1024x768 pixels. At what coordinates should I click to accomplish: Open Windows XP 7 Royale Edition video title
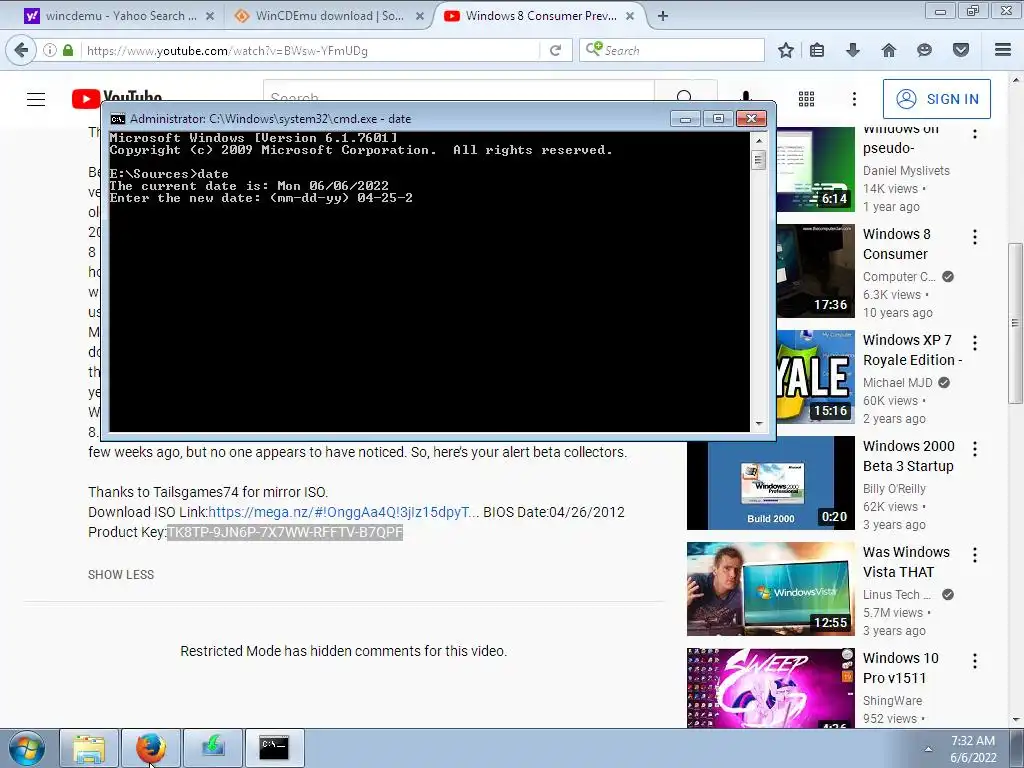point(912,350)
